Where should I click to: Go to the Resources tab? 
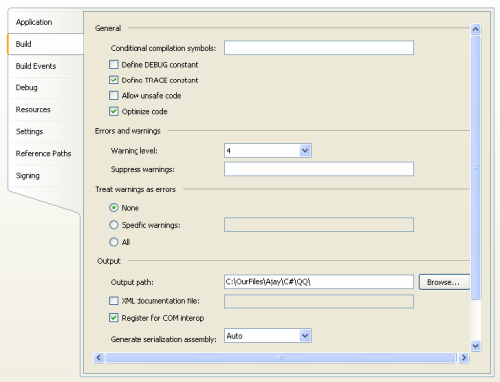tap(45, 110)
